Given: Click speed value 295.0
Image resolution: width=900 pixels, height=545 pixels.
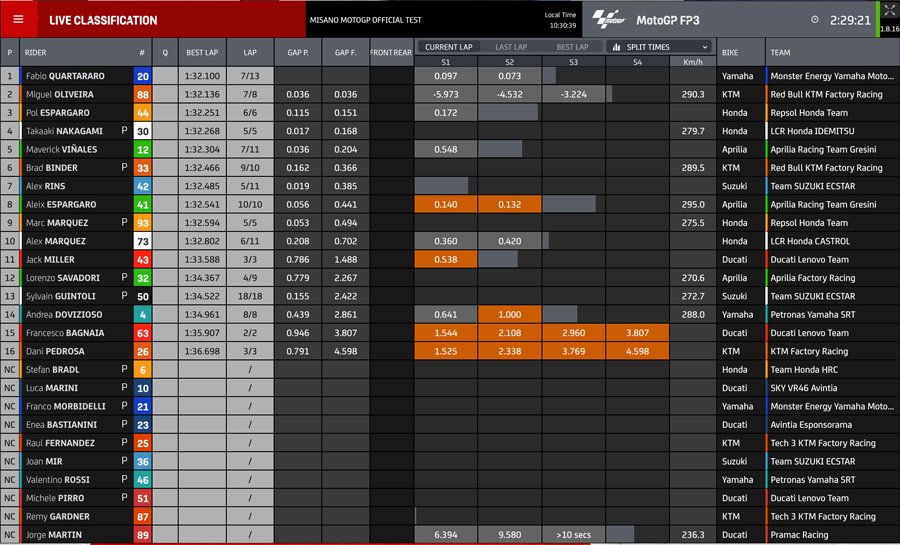Looking at the screenshot, I should coord(693,204).
